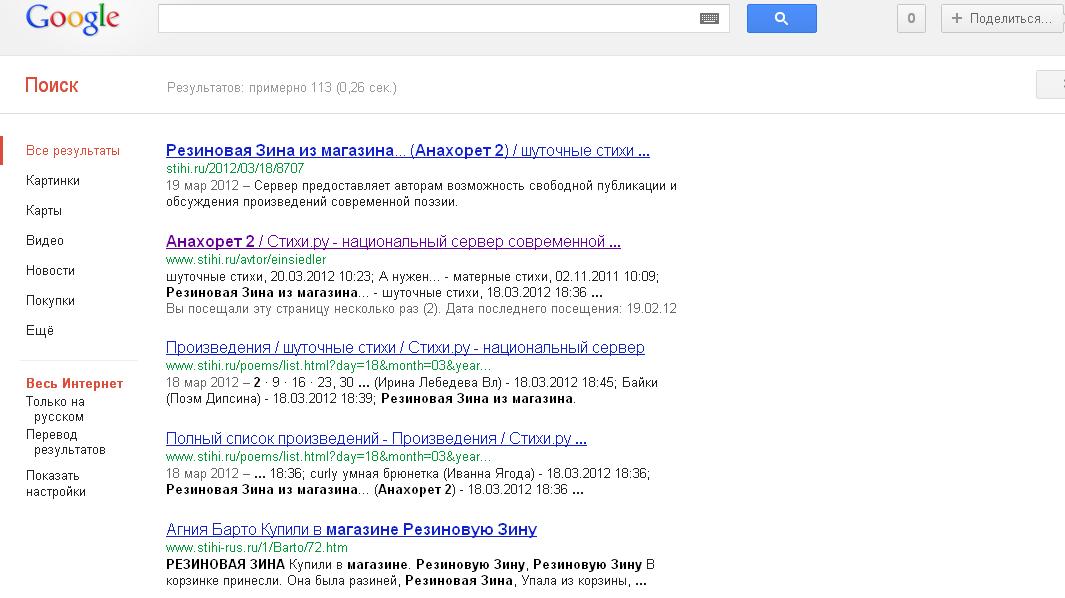Select the Весь Интернет filter
Viewport: 1065px width, 598px height.
pyautogui.click(x=75, y=383)
